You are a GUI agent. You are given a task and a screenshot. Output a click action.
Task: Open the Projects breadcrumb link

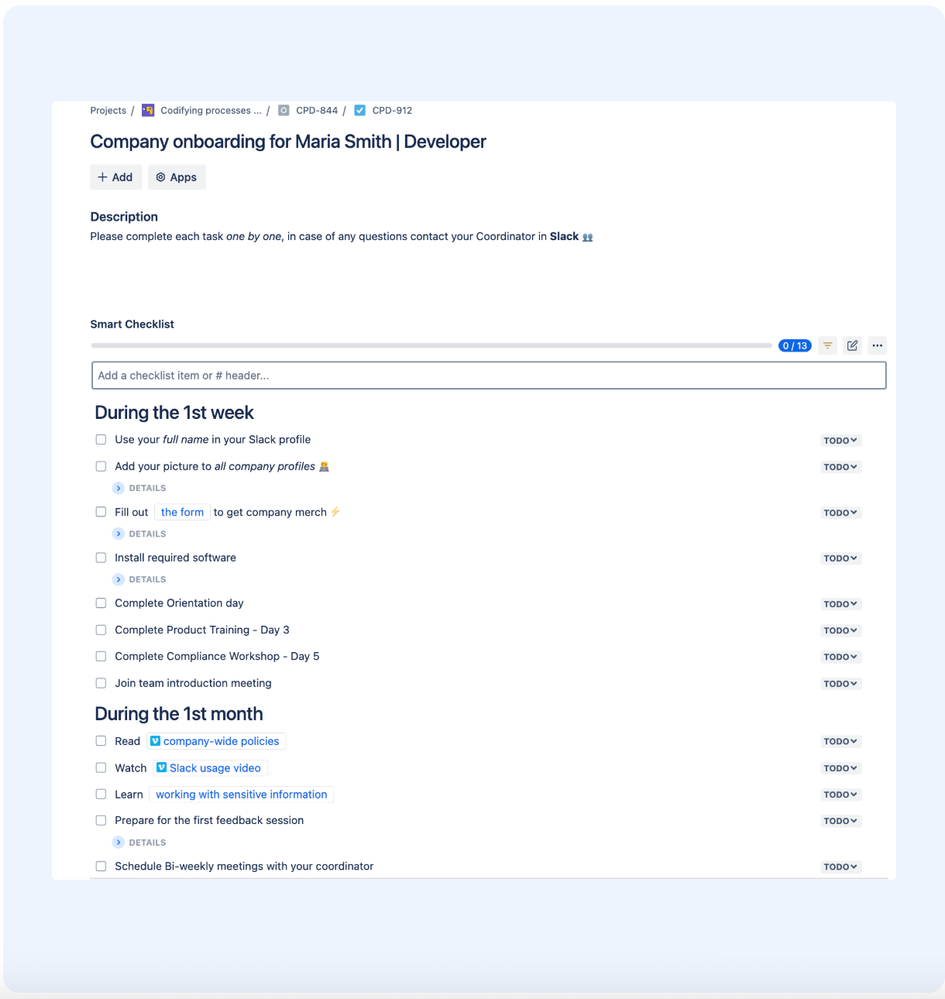pos(107,110)
